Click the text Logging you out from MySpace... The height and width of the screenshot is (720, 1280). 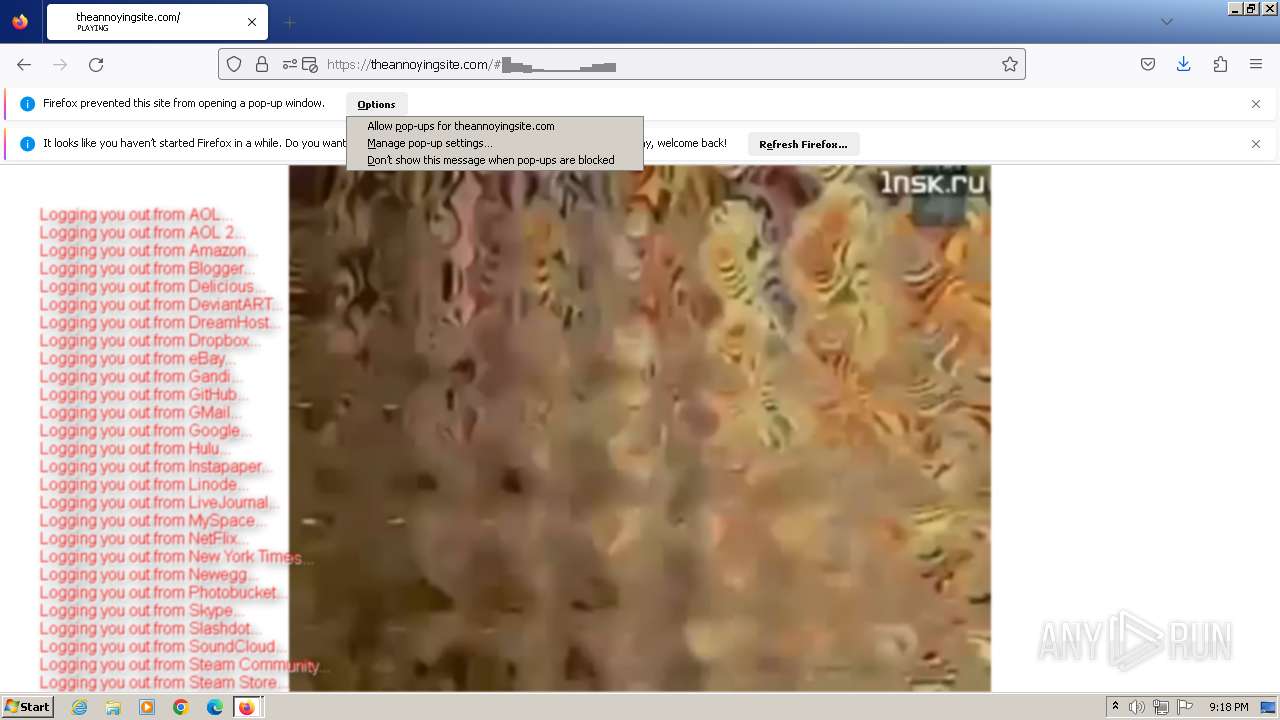pos(151,520)
